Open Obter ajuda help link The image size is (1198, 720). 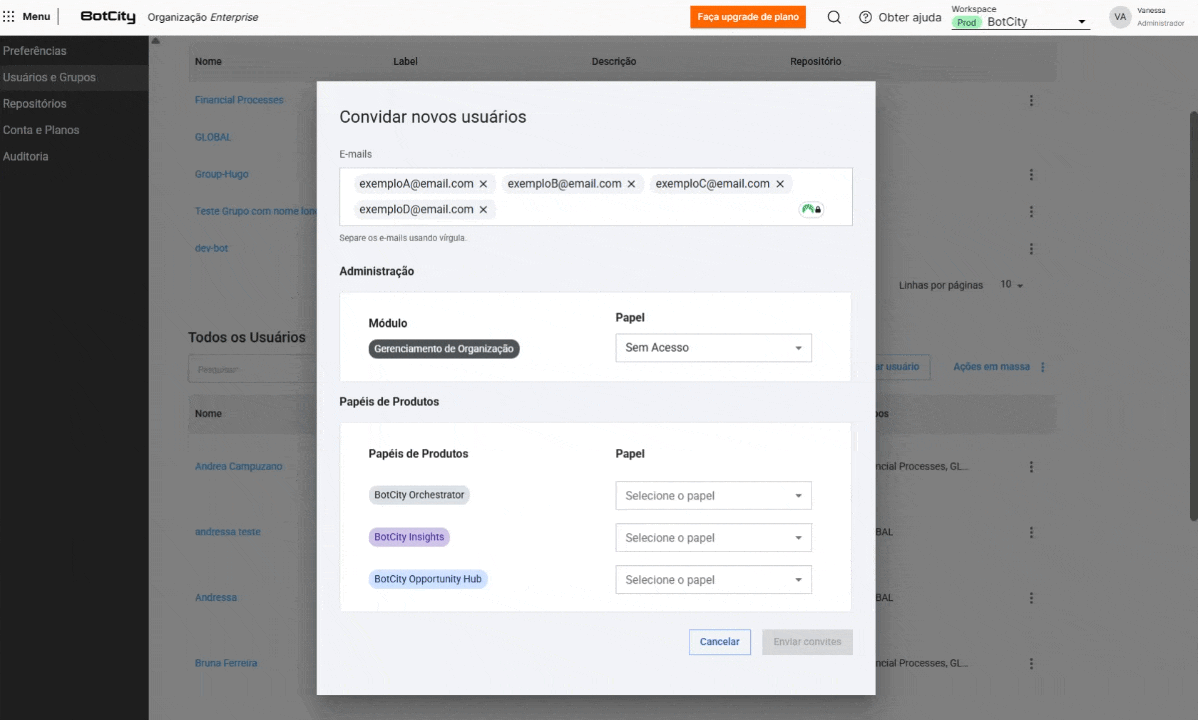click(900, 17)
